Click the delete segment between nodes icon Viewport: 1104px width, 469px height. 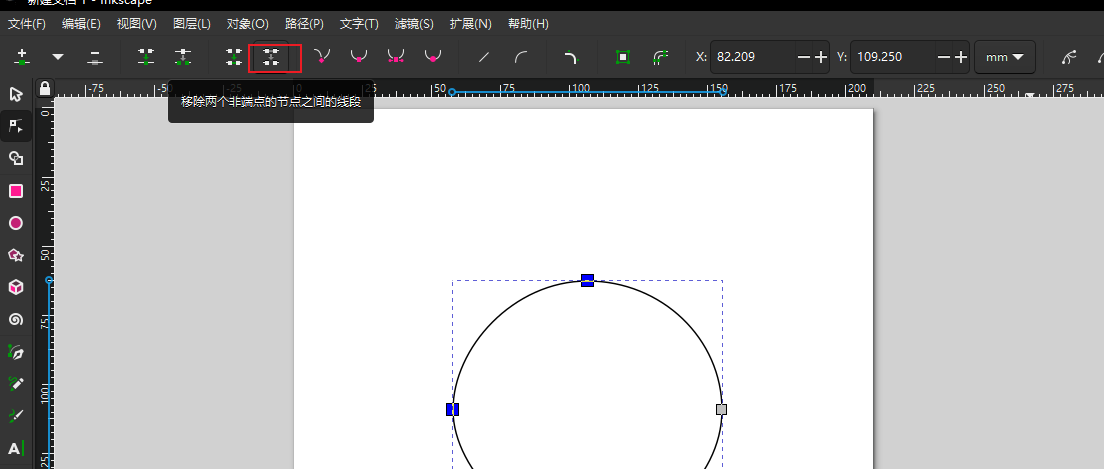click(270, 57)
